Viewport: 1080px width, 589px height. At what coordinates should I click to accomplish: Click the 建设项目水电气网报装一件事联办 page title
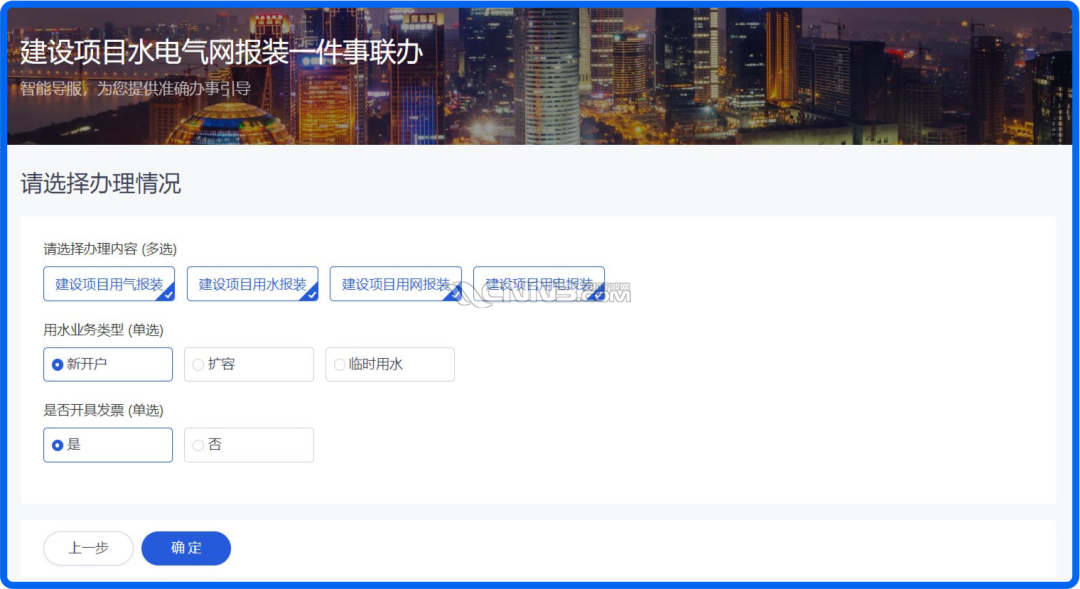pyautogui.click(x=221, y=53)
